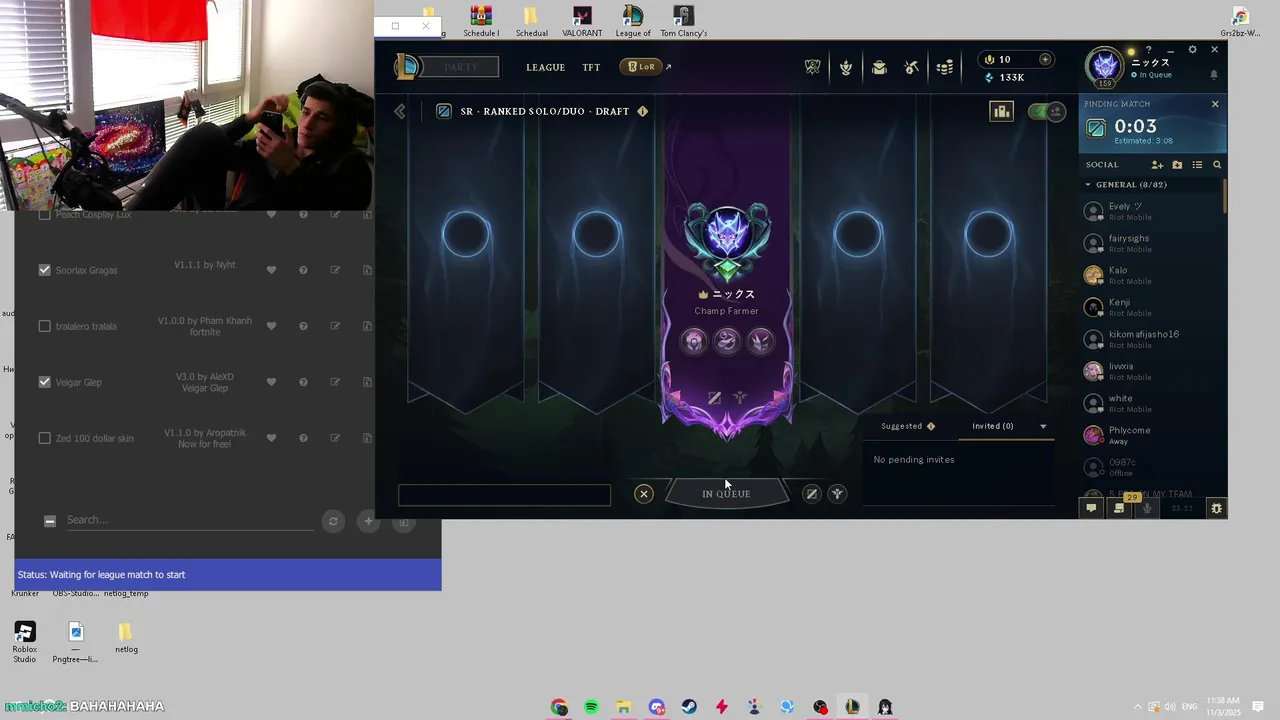Click the position select icon beside In Queue
The image size is (1280, 720).
(x=812, y=493)
